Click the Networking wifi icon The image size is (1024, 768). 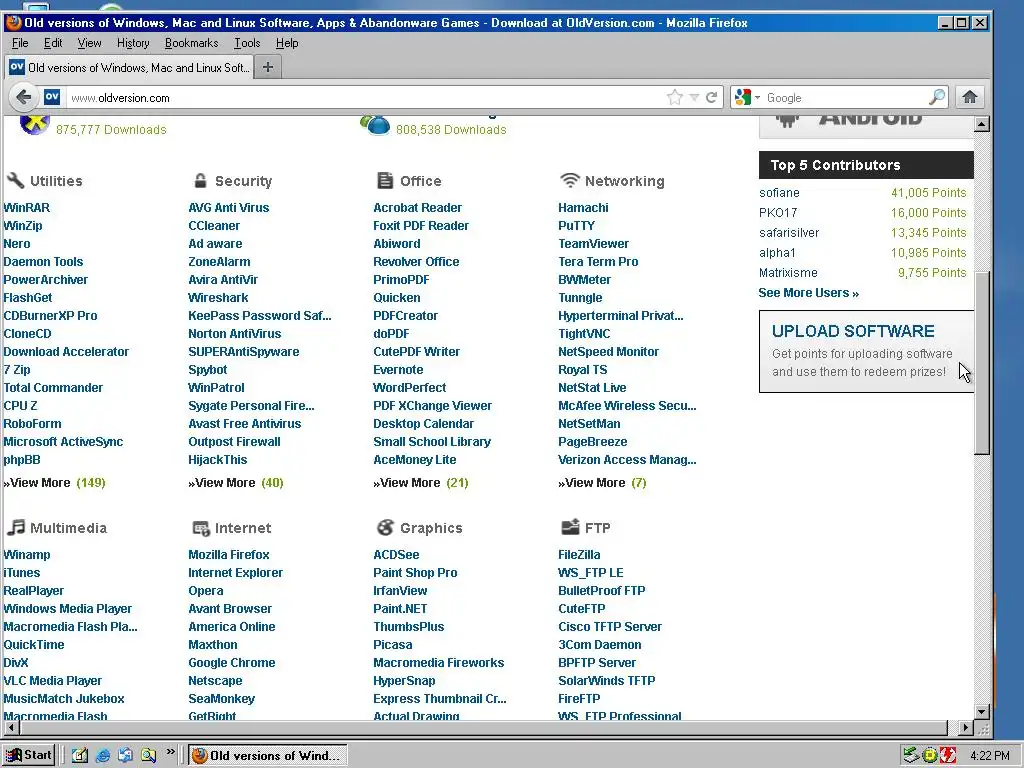coord(570,180)
